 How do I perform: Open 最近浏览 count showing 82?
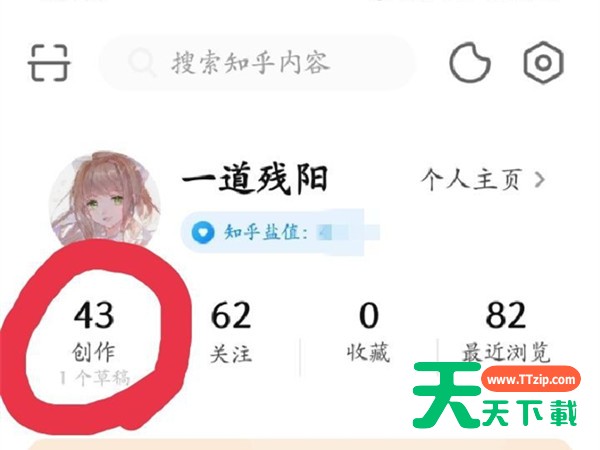point(506,315)
